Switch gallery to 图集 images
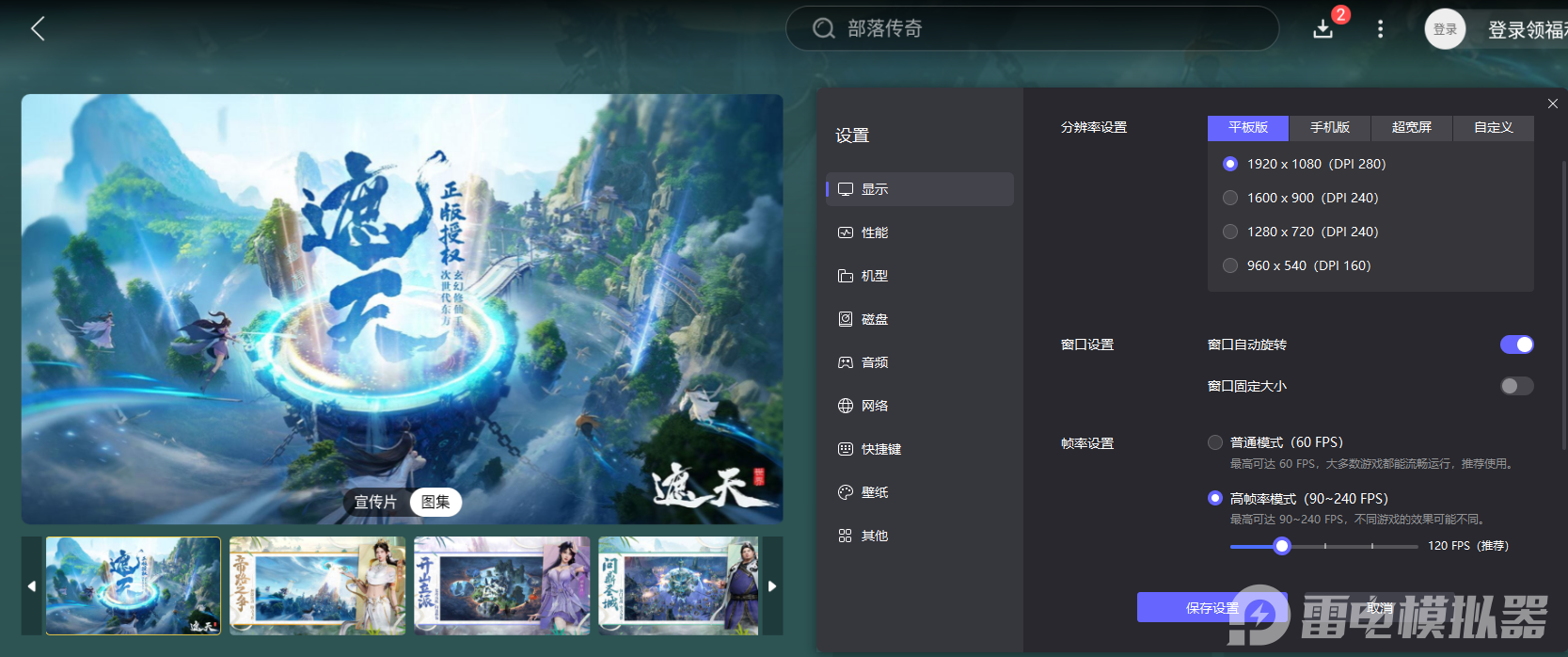Image resolution: width=1568 pixels, height=657 pixels. click(436, 503)
